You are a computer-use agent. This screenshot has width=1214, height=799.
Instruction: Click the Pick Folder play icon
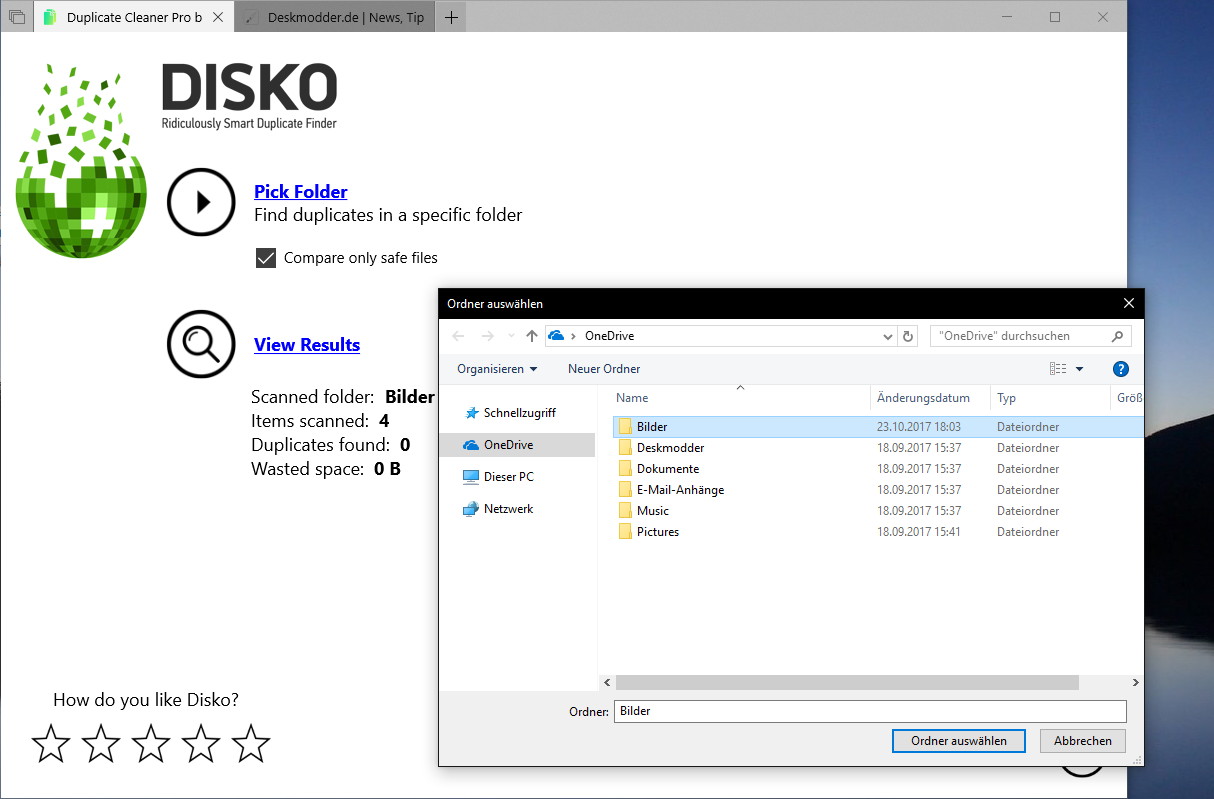[x=201, y=202]
